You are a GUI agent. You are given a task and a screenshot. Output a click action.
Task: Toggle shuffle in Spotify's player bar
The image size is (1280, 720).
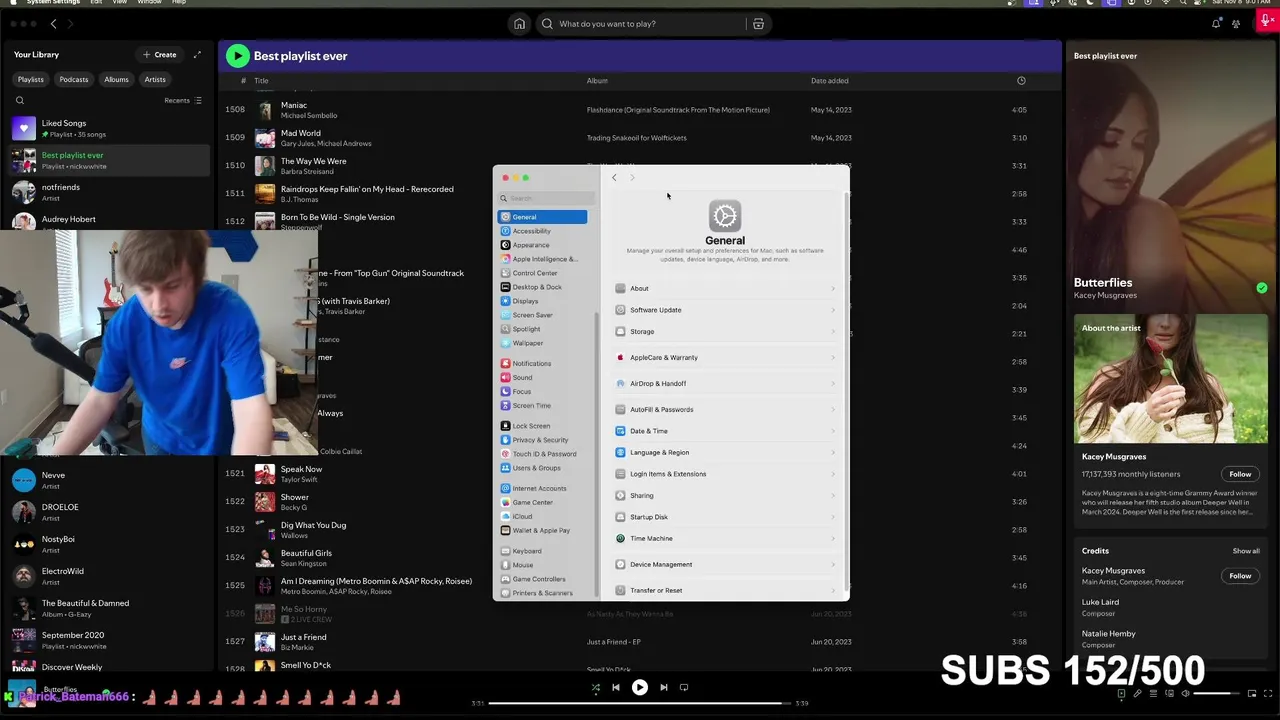tap(596, 688)
